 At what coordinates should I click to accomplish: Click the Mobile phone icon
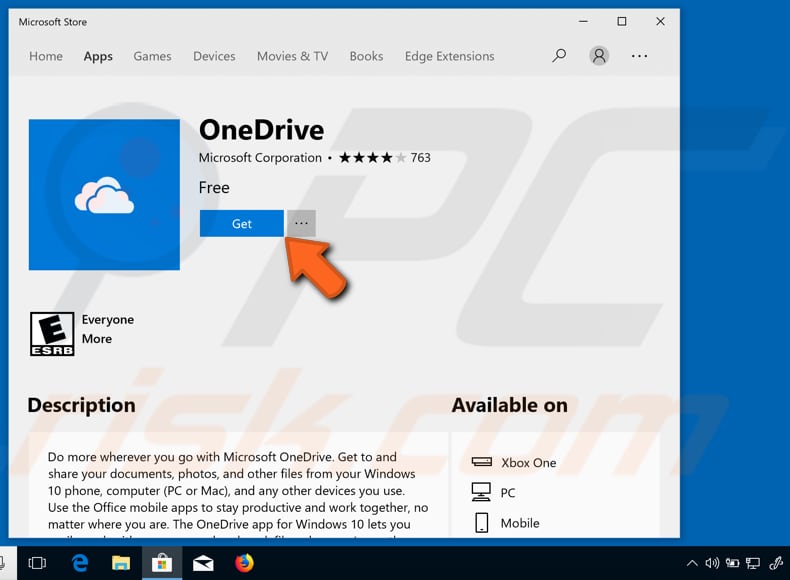pos(482,523)
